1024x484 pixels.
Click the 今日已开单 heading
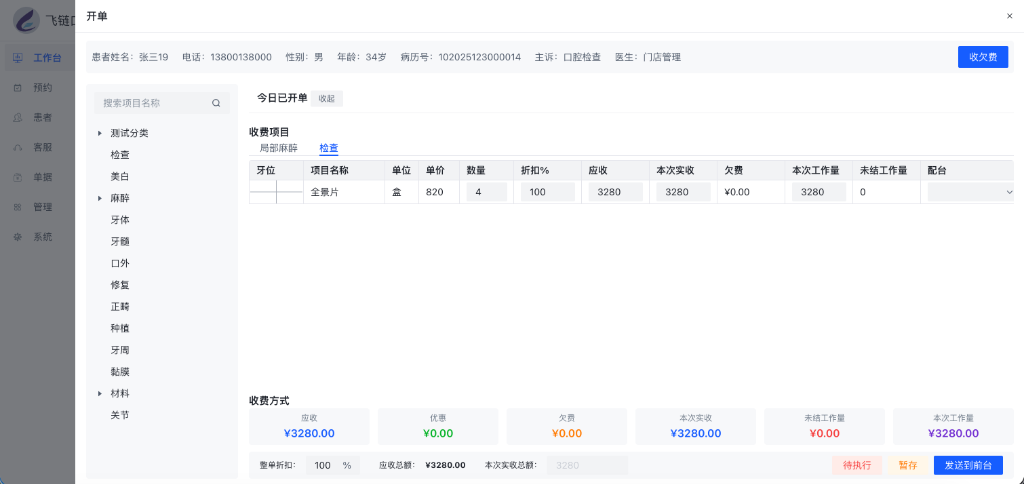coord(281,98)
